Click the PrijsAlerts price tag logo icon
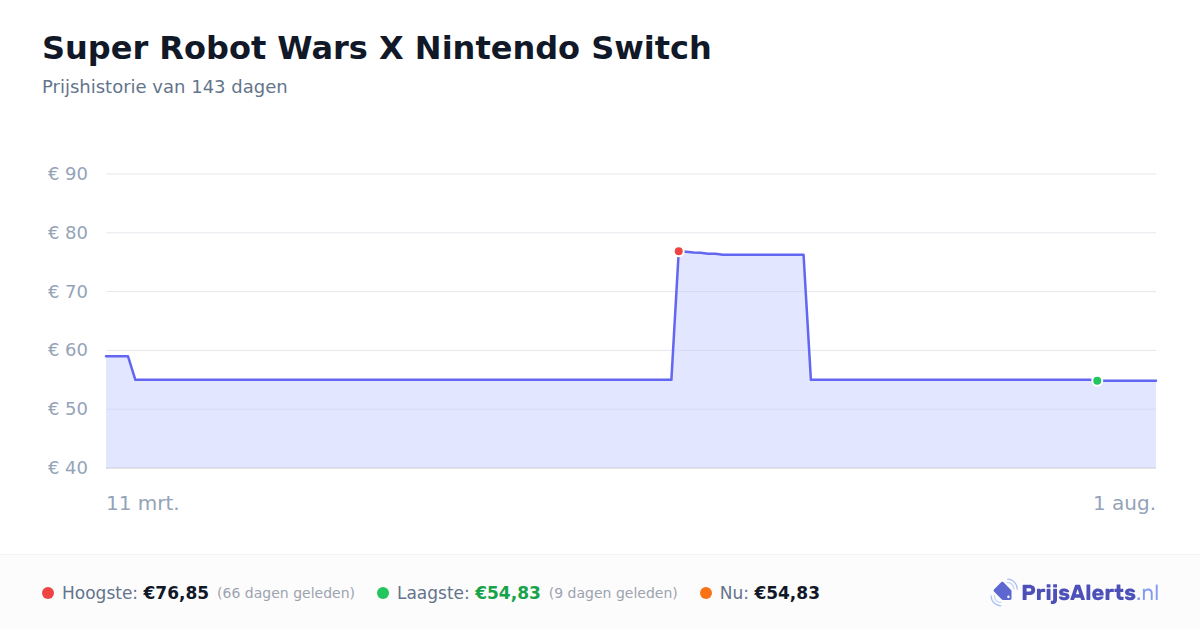Screen dimensions: 1200x630 [x=1003, y=593]
